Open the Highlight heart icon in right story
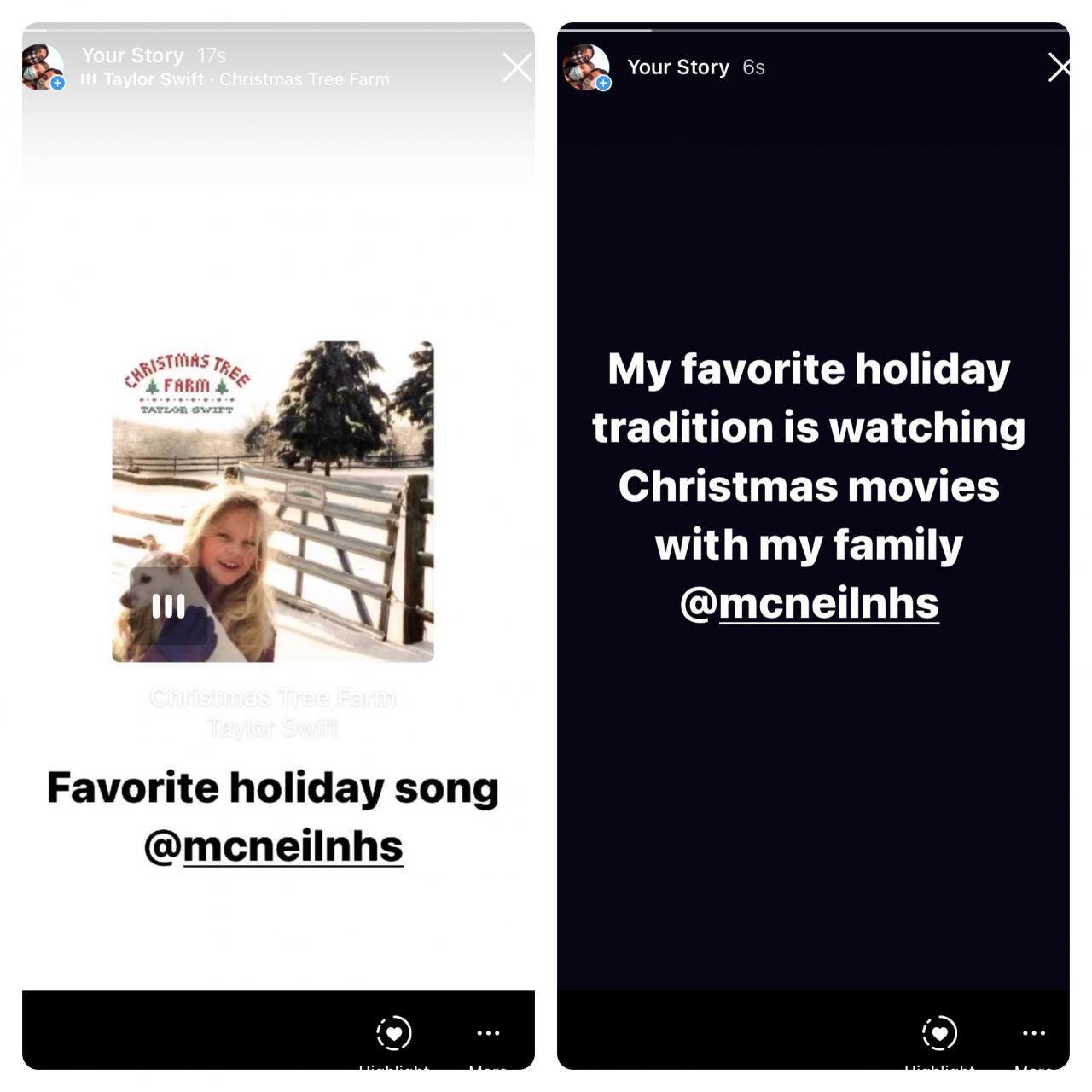 pyautogui.click(x=939, y=1033)
